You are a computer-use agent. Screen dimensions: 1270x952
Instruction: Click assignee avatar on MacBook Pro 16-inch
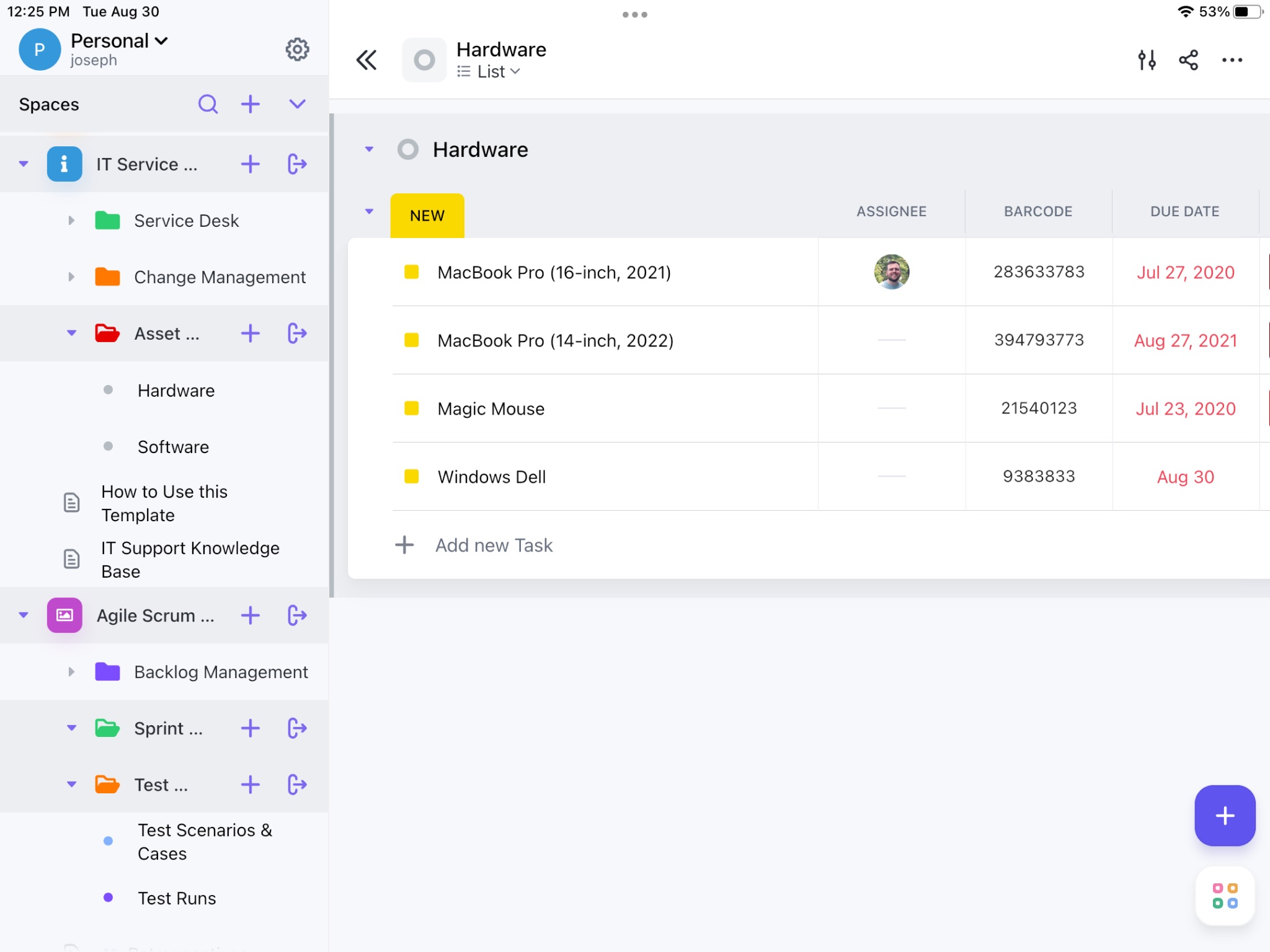(891, 272)
